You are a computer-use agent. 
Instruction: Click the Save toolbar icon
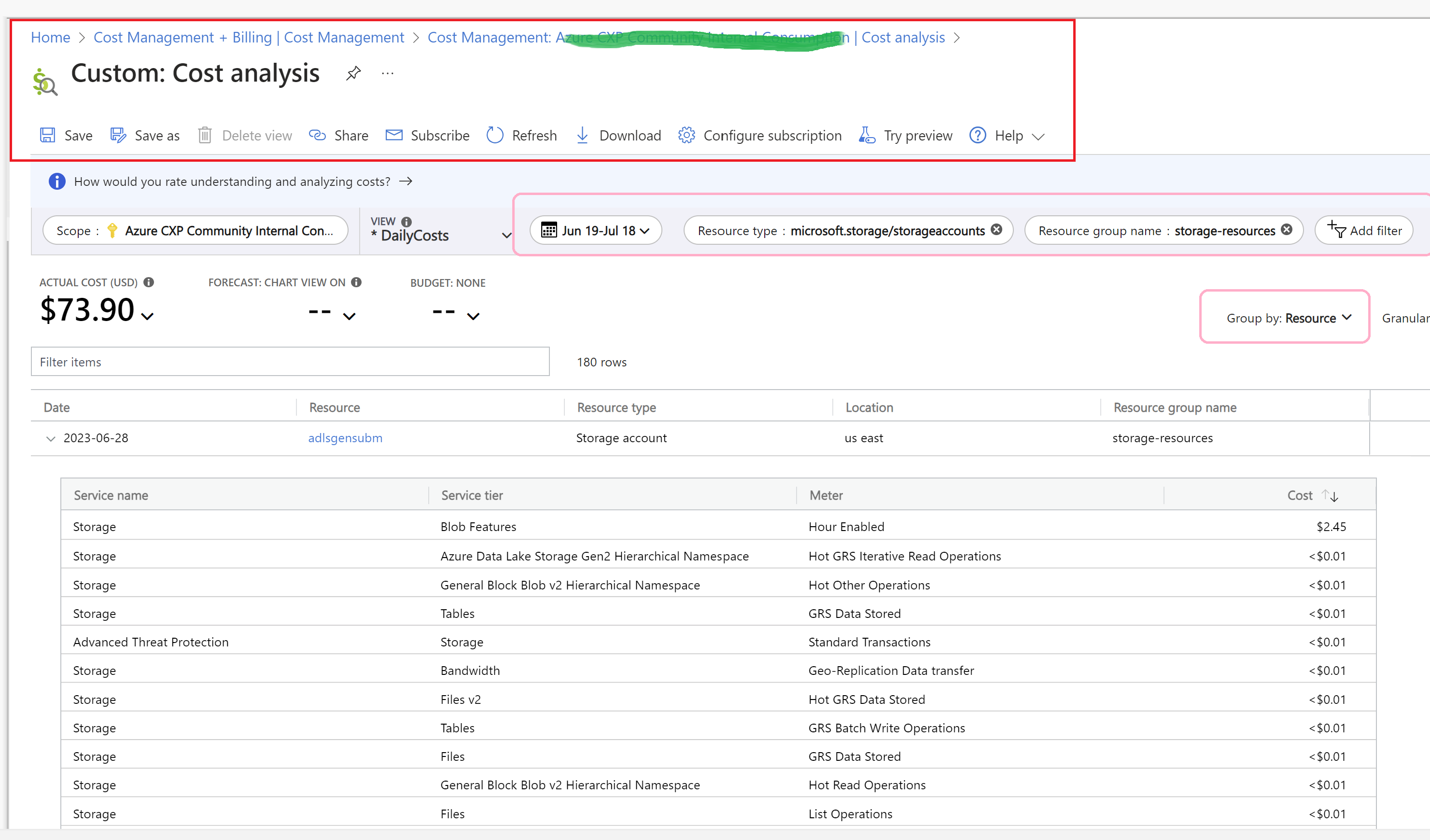[48, 135]
